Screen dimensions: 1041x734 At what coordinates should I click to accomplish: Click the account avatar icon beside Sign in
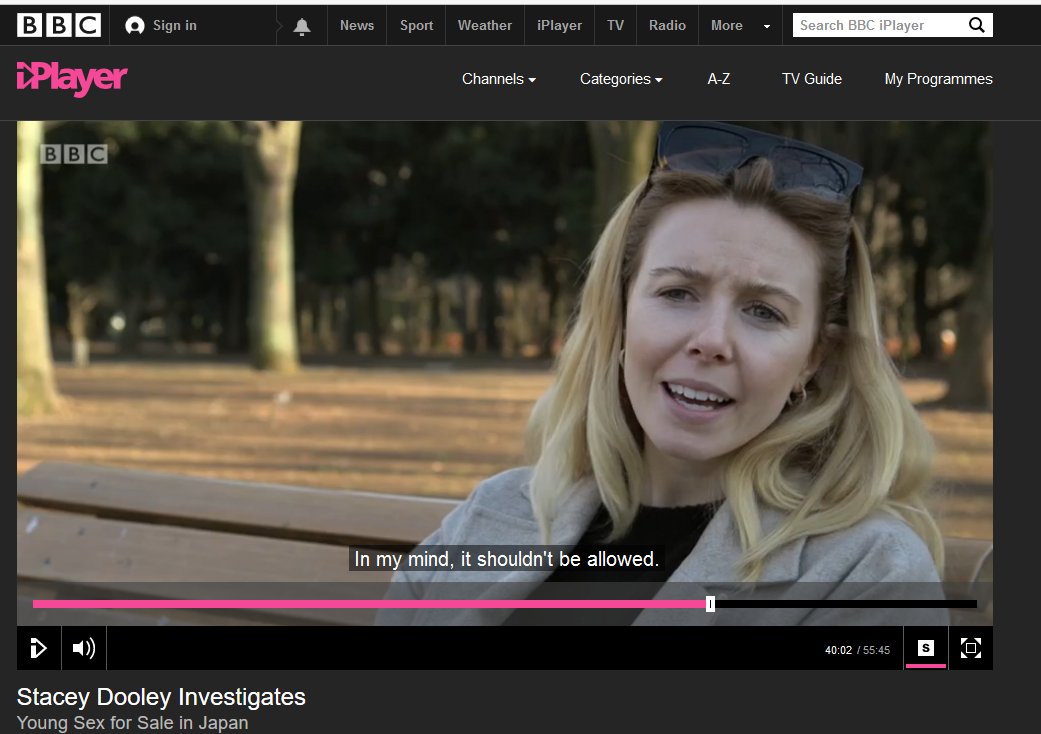[x=135, y=25]
